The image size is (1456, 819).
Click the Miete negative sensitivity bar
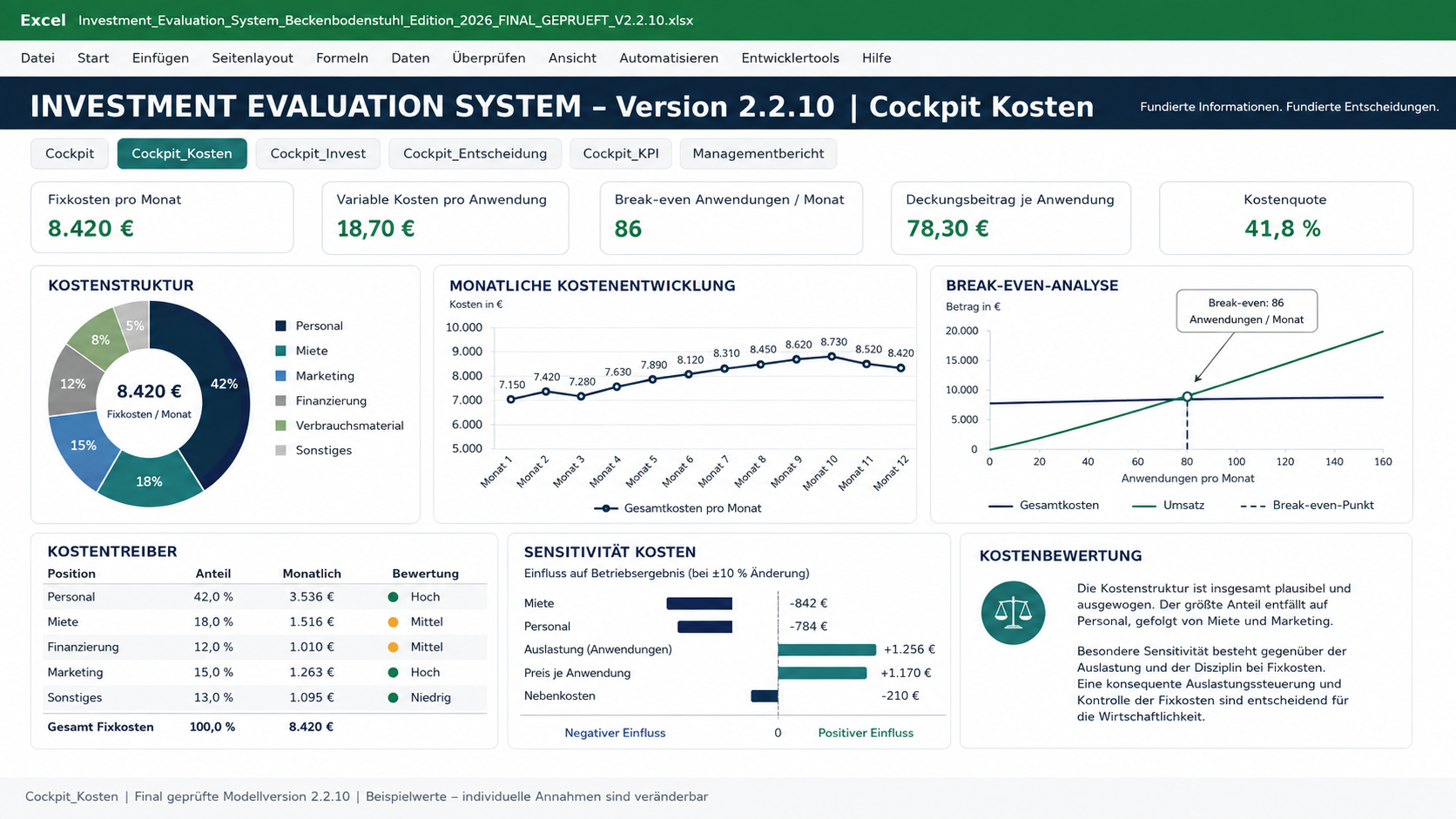pyautogui.click(x=699, y=603)
